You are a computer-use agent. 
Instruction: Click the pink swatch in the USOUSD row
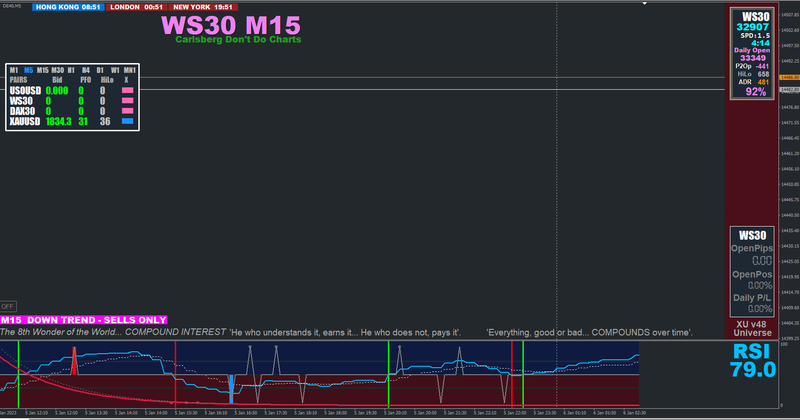coord(128,90)
